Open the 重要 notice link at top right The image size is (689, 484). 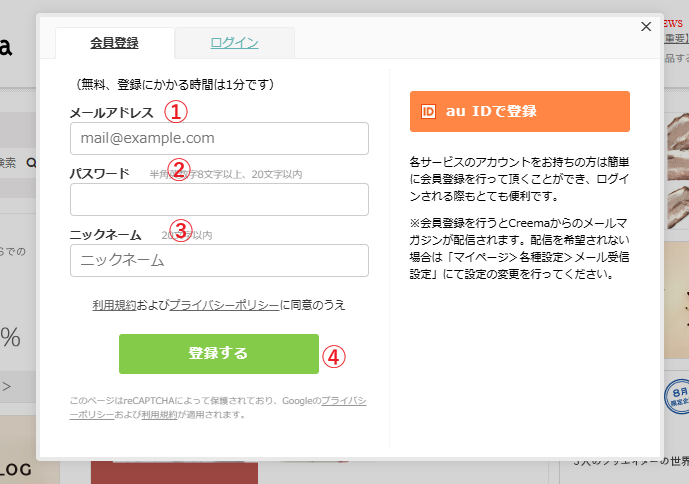pyautogui.click(x=675, y=38)
